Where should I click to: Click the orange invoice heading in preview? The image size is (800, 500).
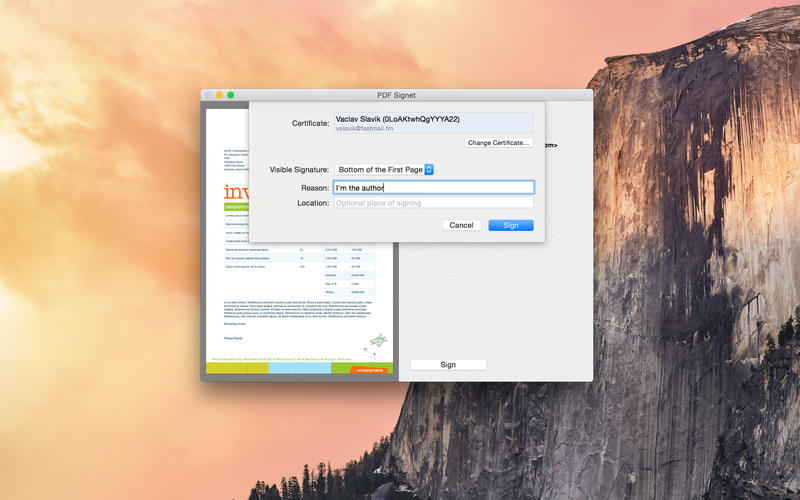236,192
